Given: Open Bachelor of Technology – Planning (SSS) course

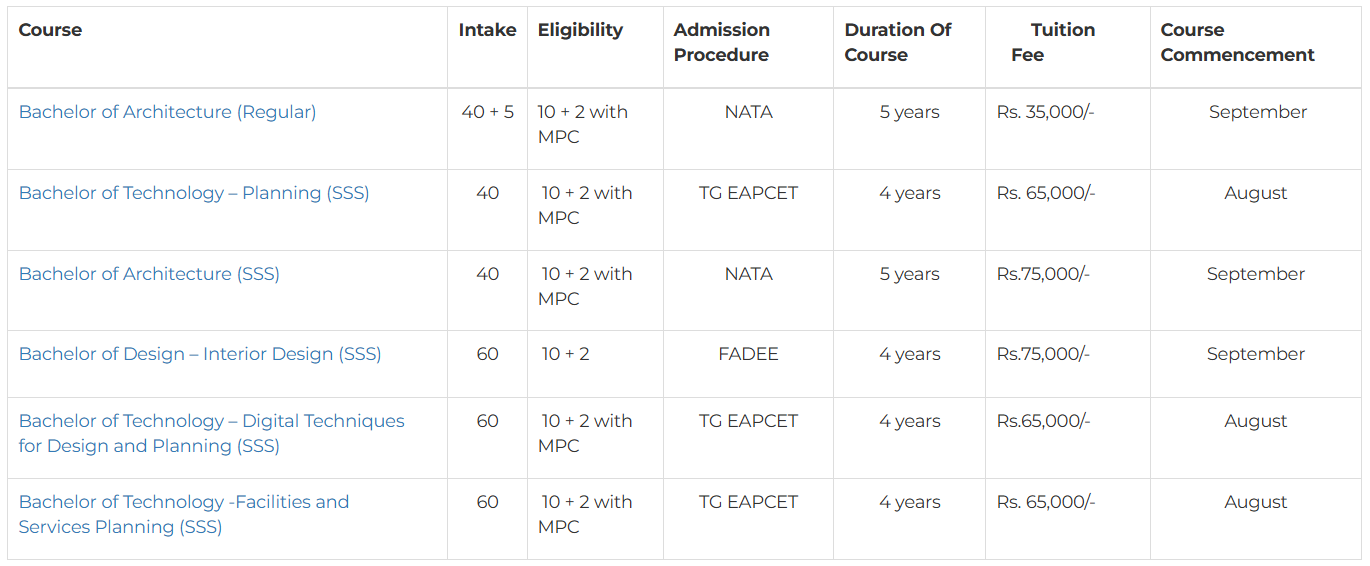Looking at the screenshot, I should click(194, 193).
